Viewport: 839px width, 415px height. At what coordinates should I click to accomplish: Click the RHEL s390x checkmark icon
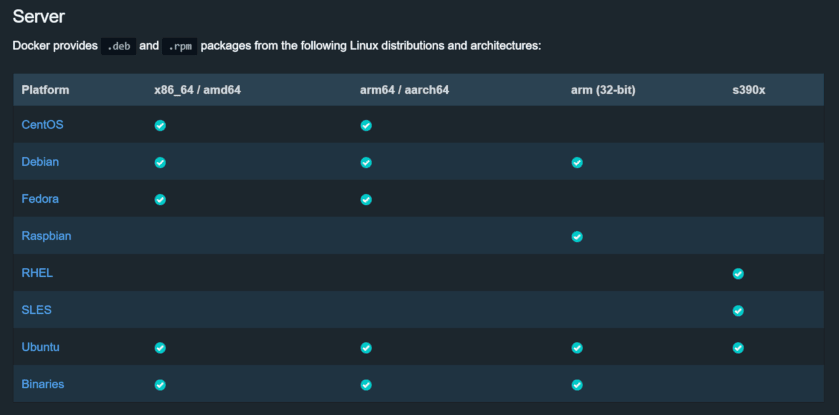738,273
